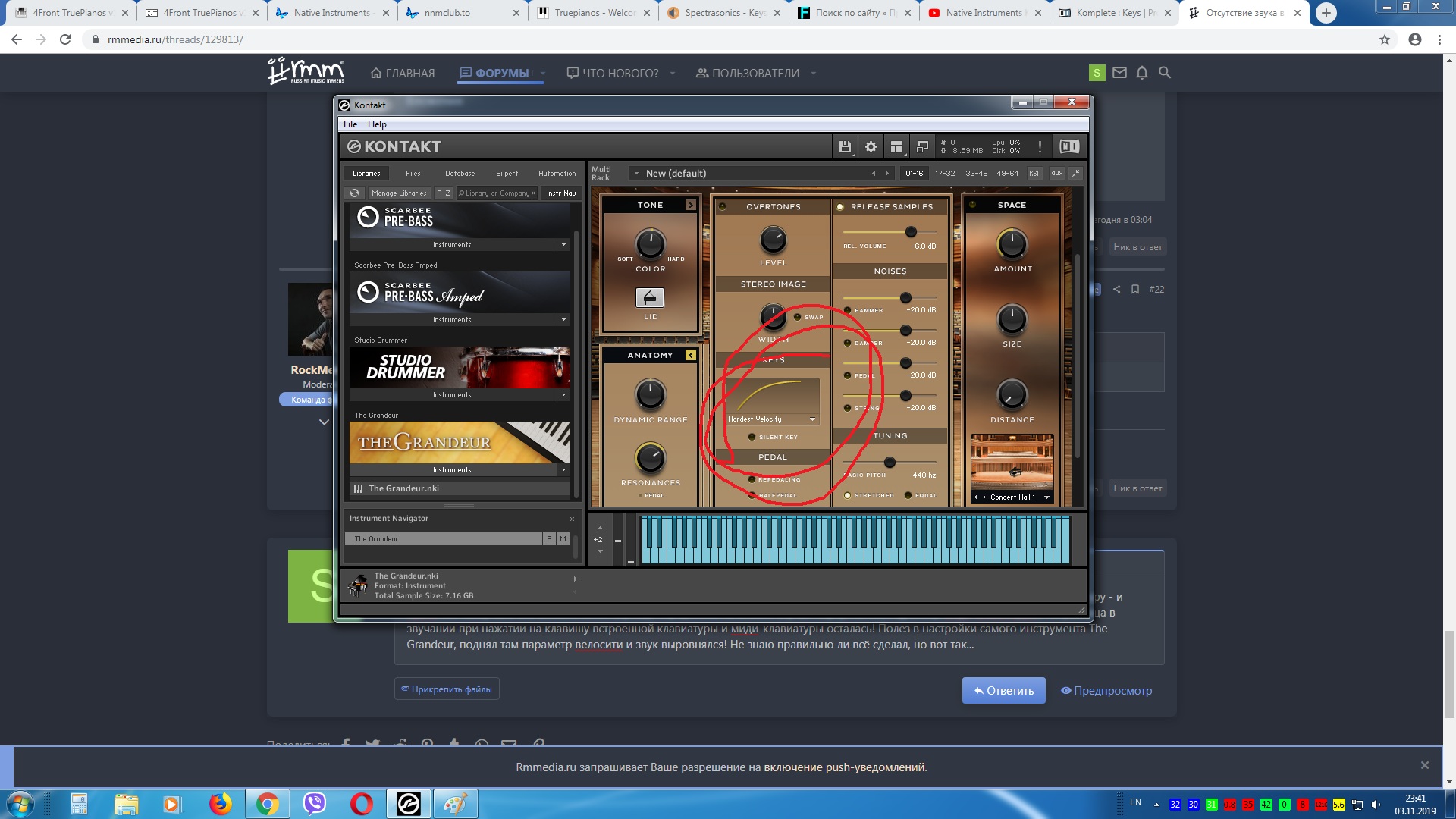1456x819 pixels.
Task: Open the Kontakt File menu
Action: pos(350,124)
